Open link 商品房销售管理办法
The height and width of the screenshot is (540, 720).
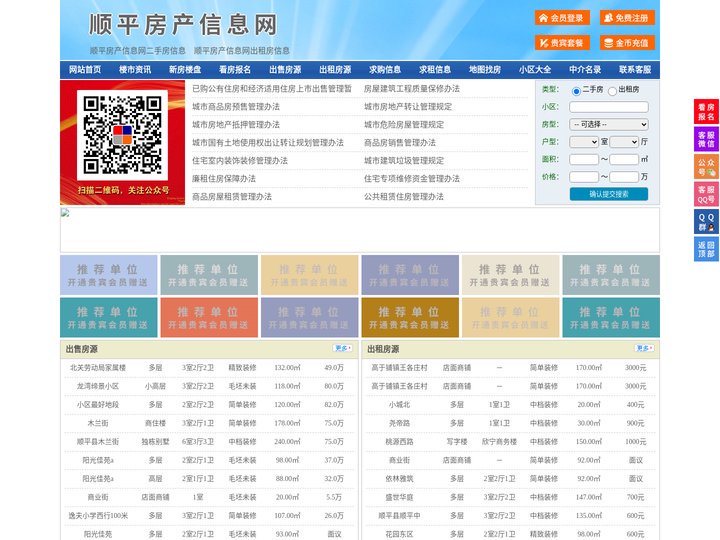click(x=400, y=143)
